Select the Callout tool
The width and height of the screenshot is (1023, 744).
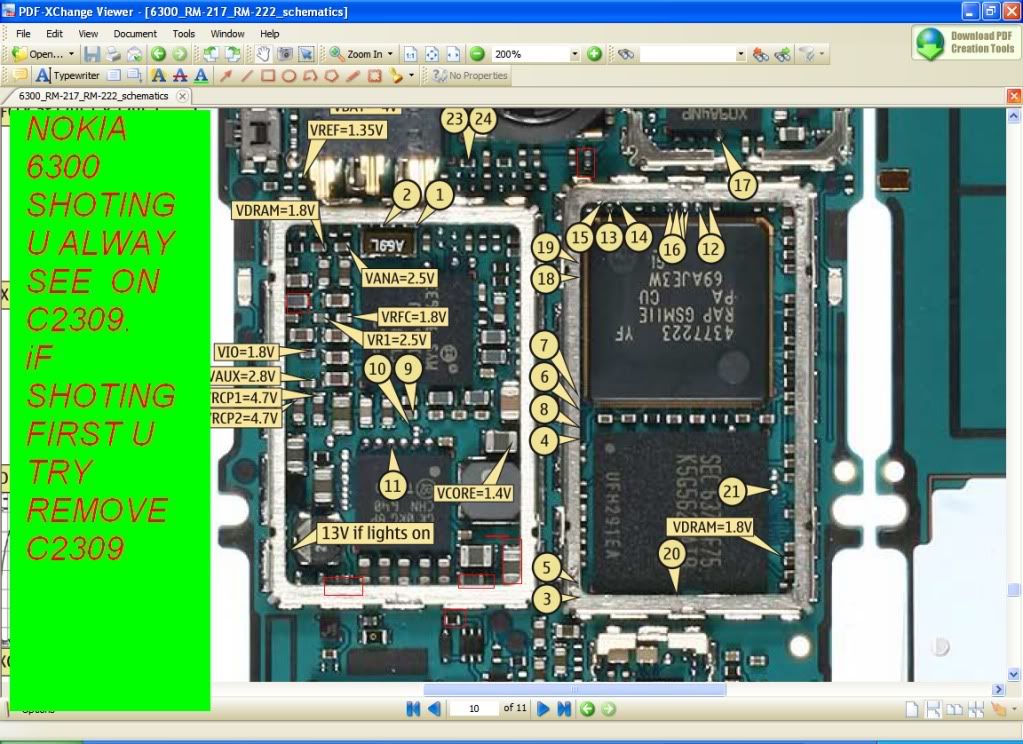click(x=134, y=76)
